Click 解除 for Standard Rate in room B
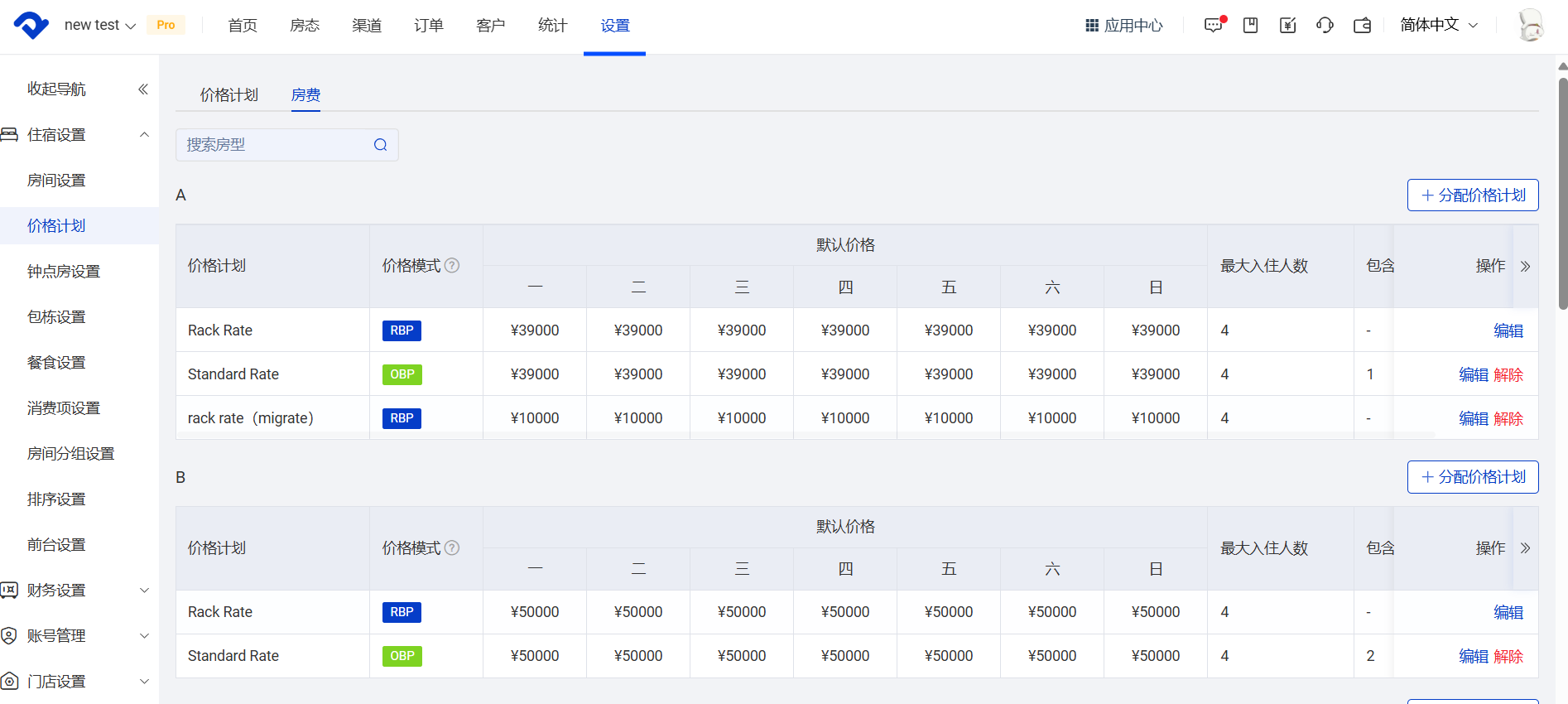Viewport: 1568px width, 704px height. (1508, 657)
